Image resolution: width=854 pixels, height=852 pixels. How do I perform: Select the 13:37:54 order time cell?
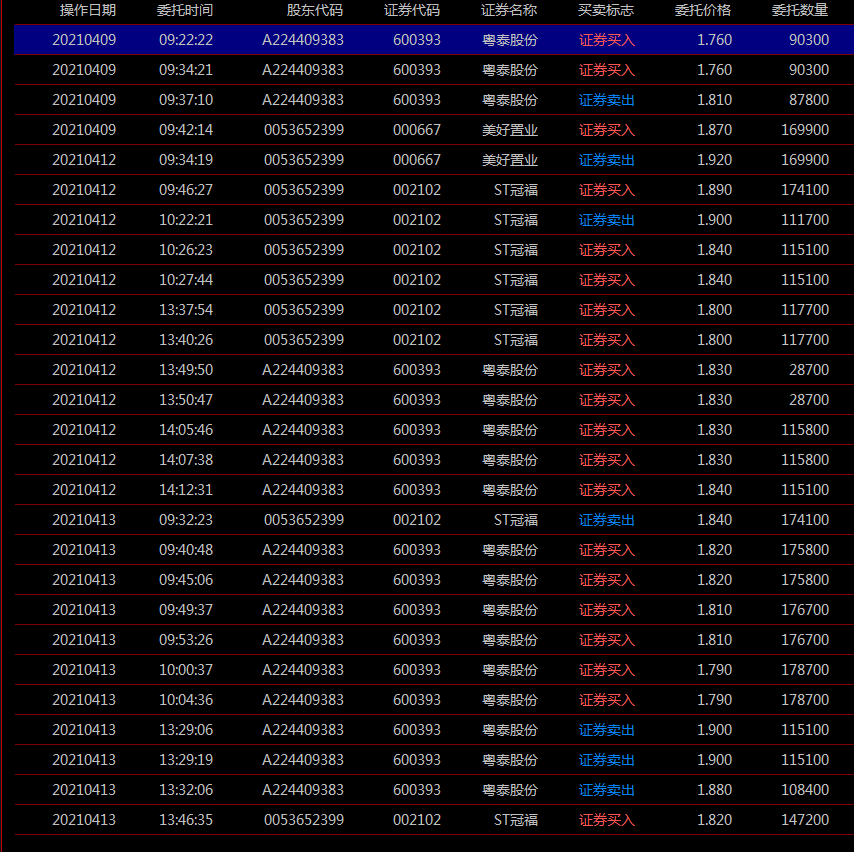186,309
